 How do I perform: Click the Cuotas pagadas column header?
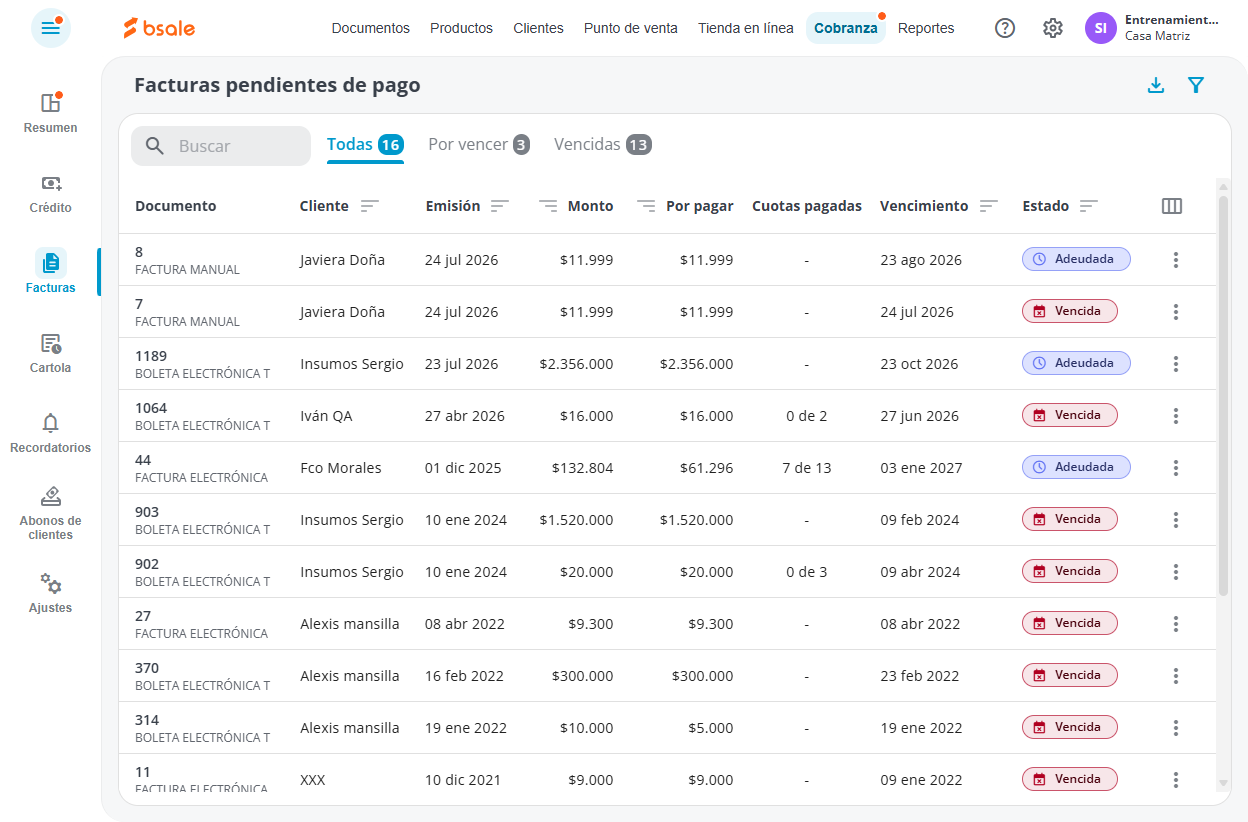[x=807, y=206]
